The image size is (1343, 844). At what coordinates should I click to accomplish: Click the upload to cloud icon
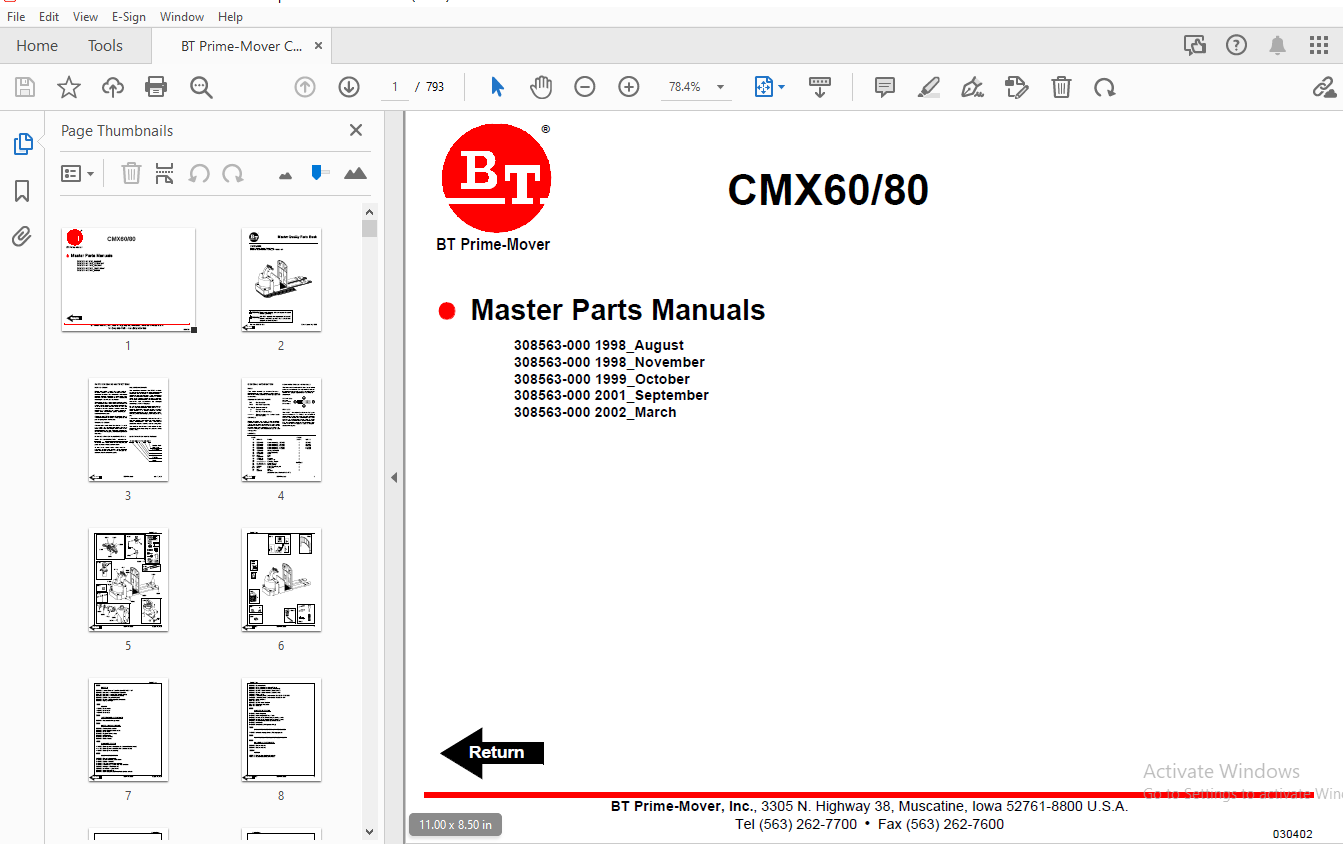click(113, 88)
